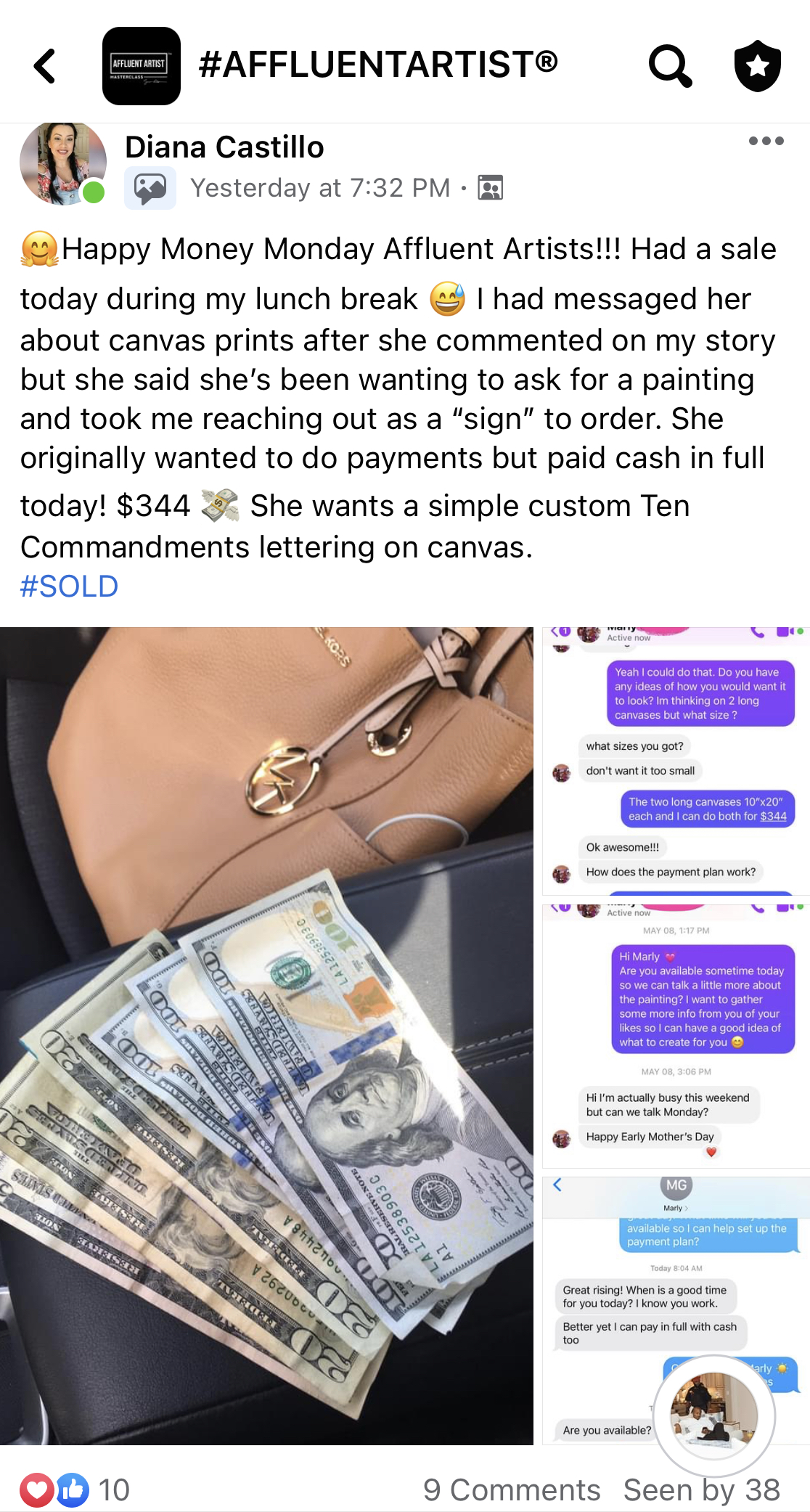The image size is (810, 1512).
Task: Open the cash and purse photo
Action: pyautogui.click(x=266, y=1036)
